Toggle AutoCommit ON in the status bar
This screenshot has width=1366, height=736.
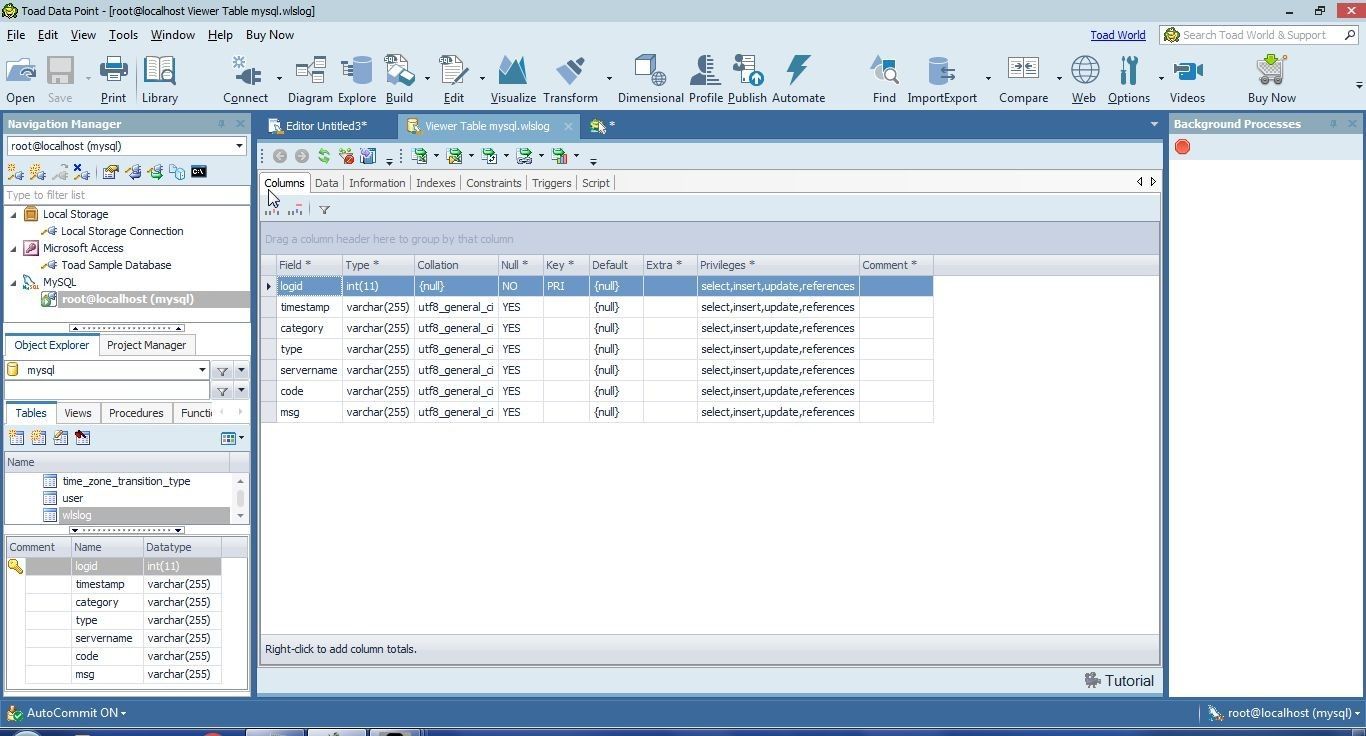pyautogui.click(x=67, y=713)
